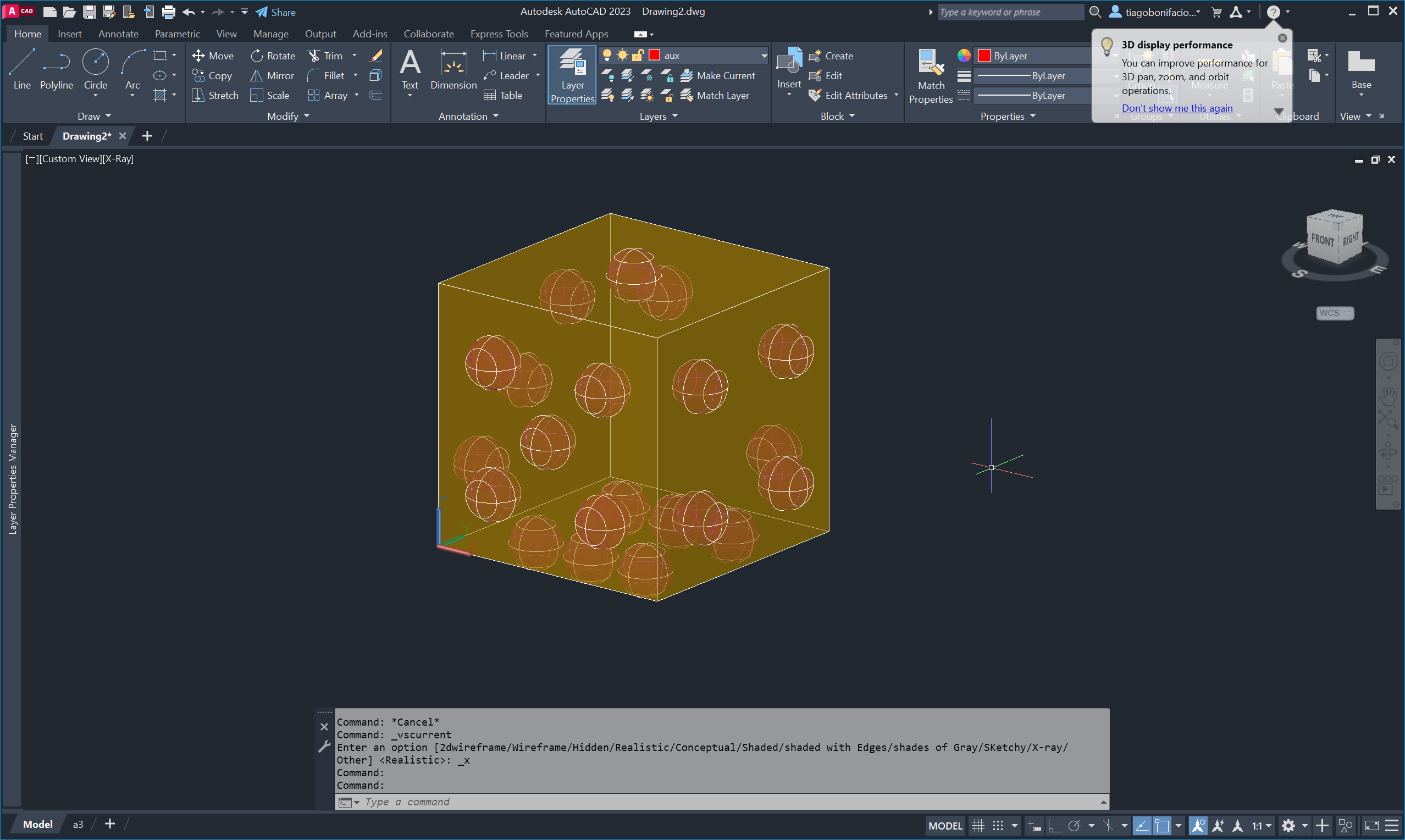Viewport: 1405px width, 840px height.
Task: Click the Move tool icon
Action: (198, 56)
